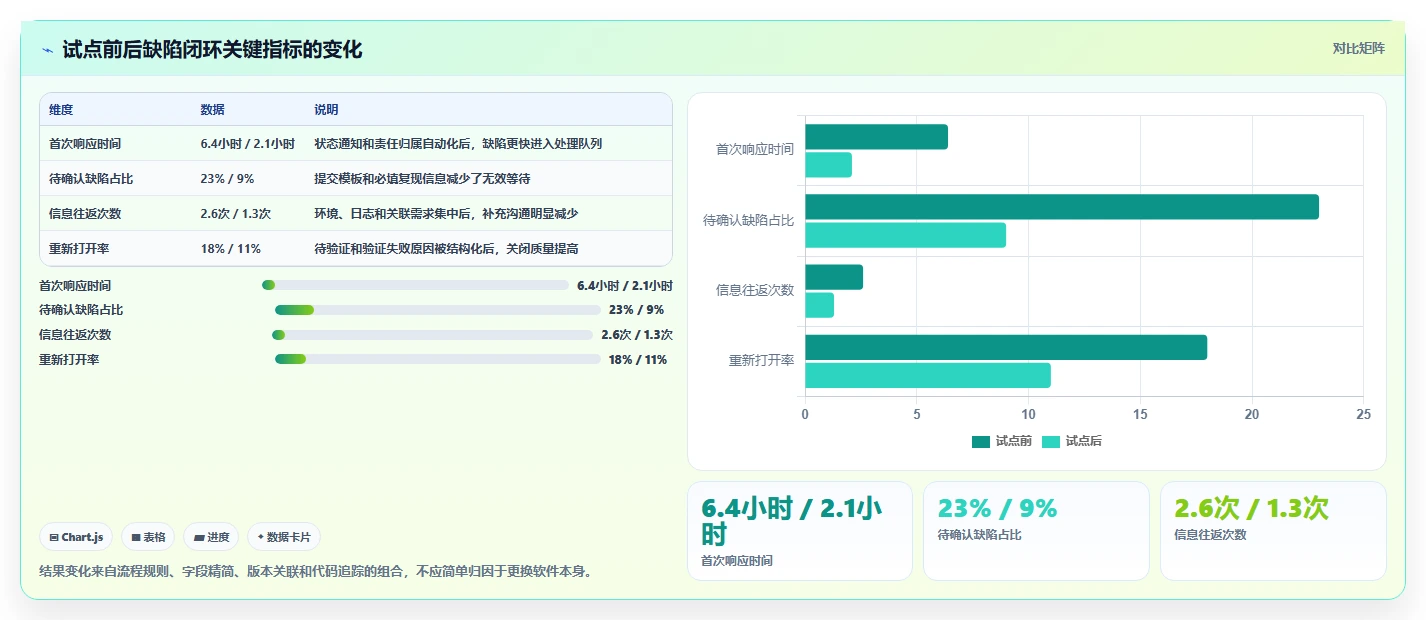Click the 待确认缺陷占比 chart axis label

pyautogui.click(x=749, y=220)
